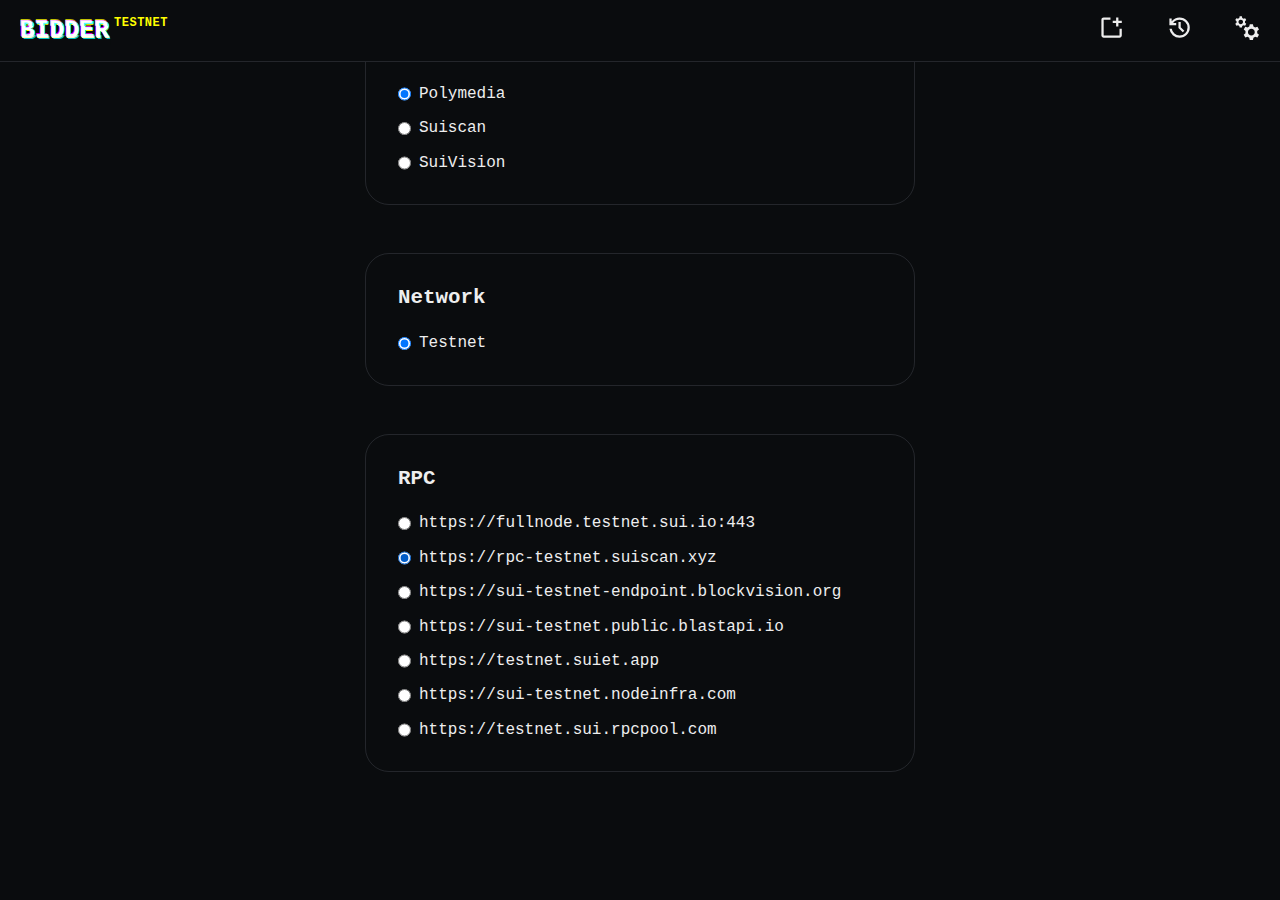Image resolution: width=1280 pixels, height=900 pixels.
Task: Select Suiscan explorer option
Action: 405,128
